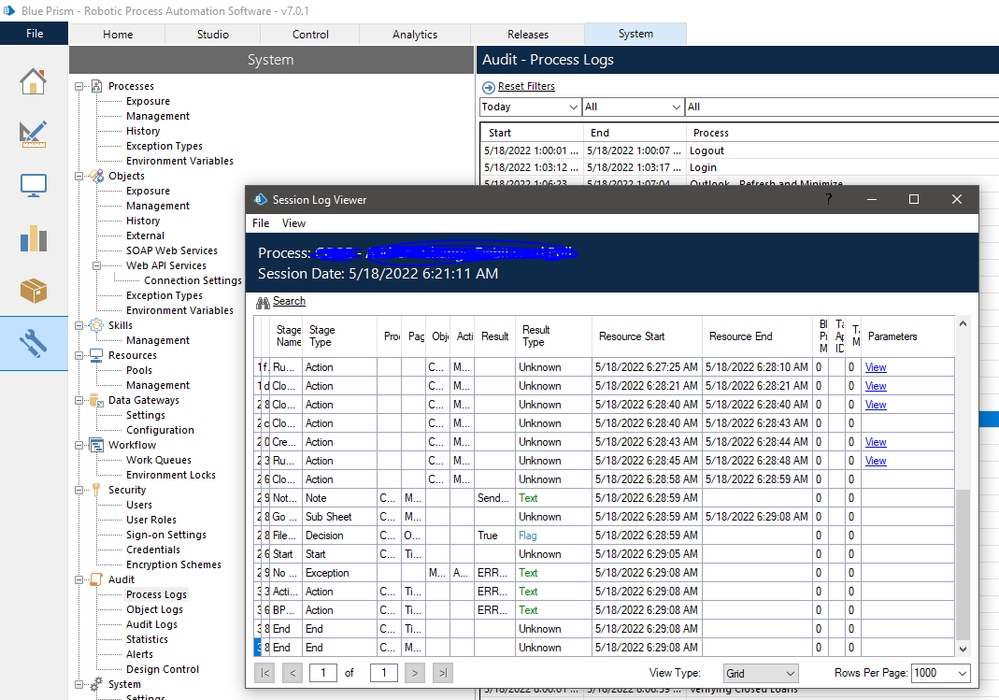Open Control monitor icon in sidebar
Image resolution: width=999 pixels, height=700 pixels.
(x=33, y=185)
